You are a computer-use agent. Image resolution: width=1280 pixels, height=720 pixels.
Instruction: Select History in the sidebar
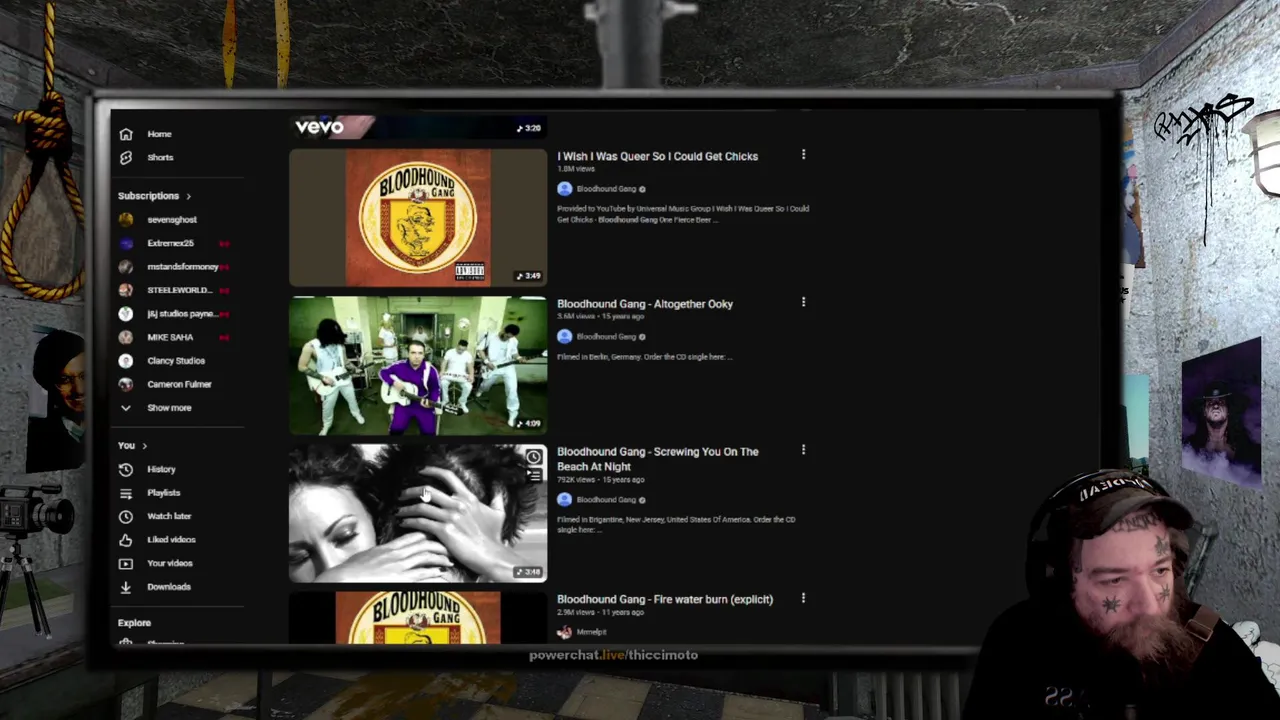(x=161, y=469)
